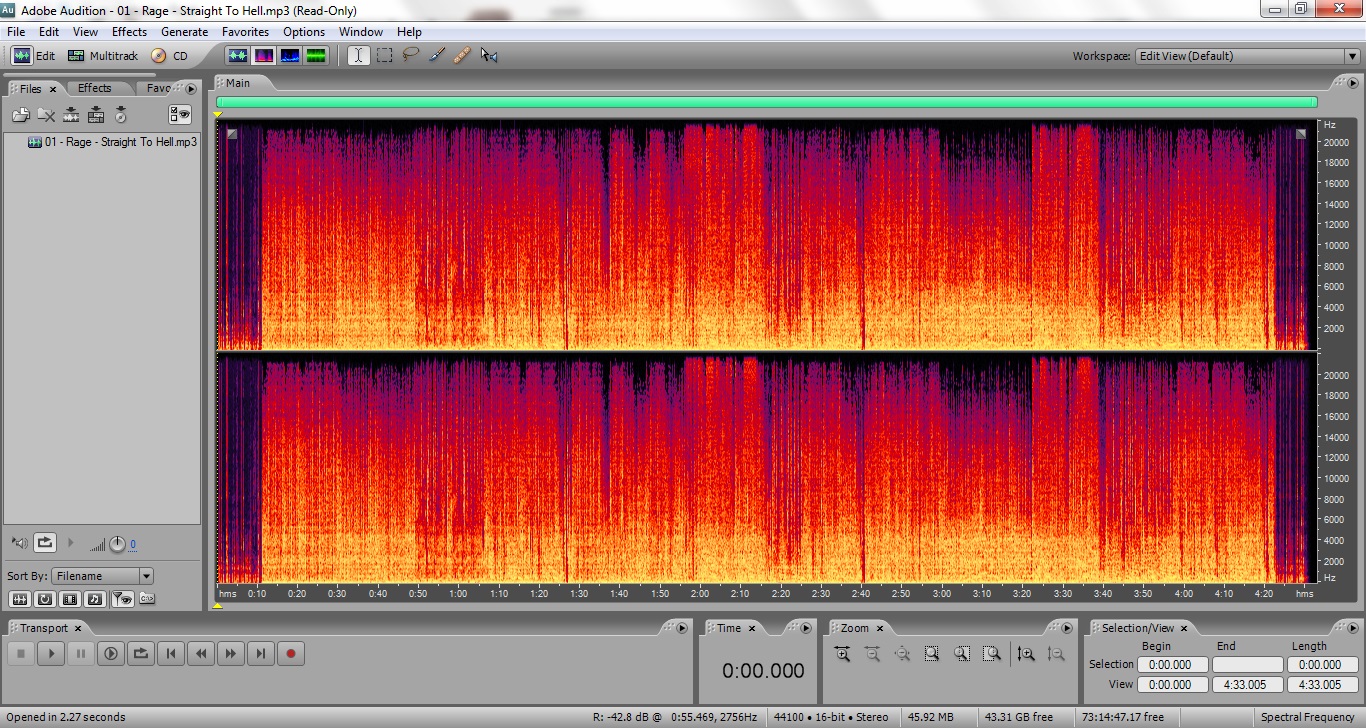
Task: Click the CD view button
Action: 169,56
